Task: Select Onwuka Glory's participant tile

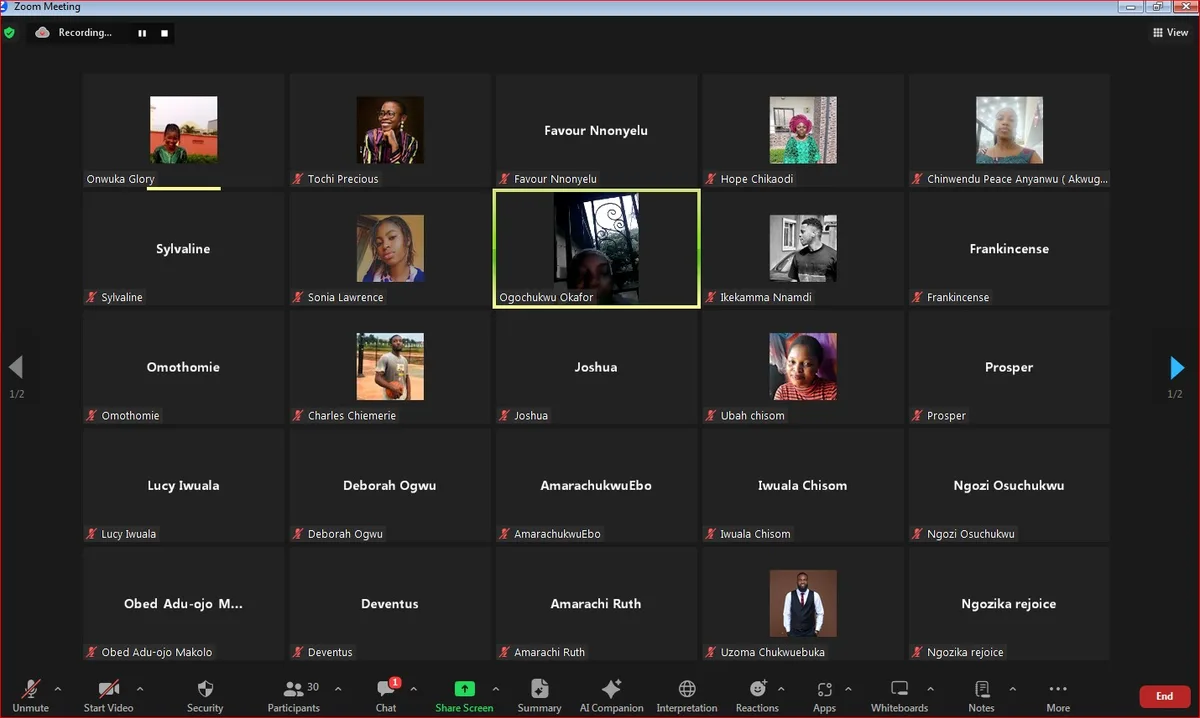Action: (184, 130)
